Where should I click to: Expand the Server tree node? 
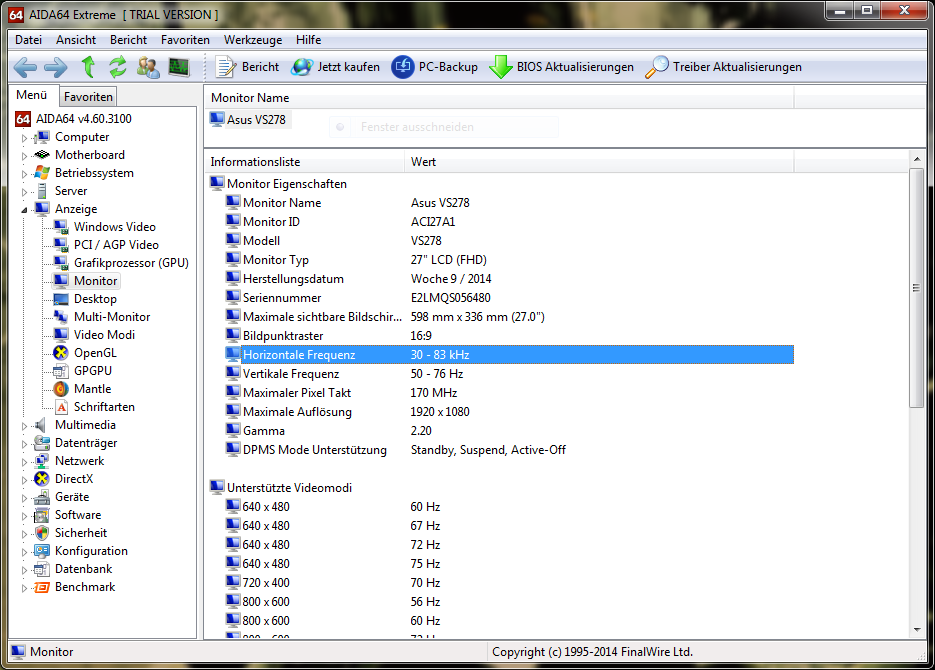[24, 192]
